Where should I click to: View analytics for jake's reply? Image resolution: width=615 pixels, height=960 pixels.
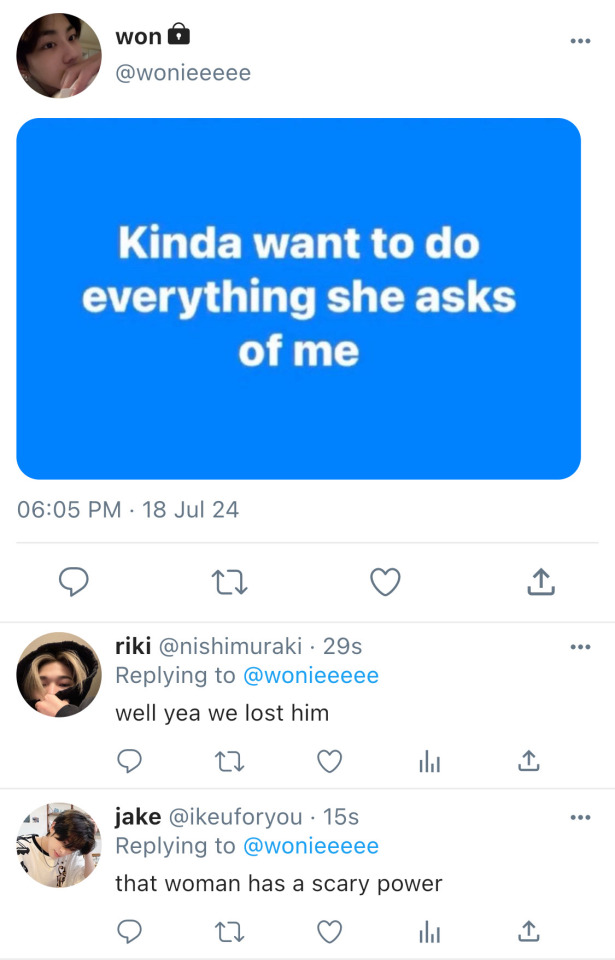(429, 932)
